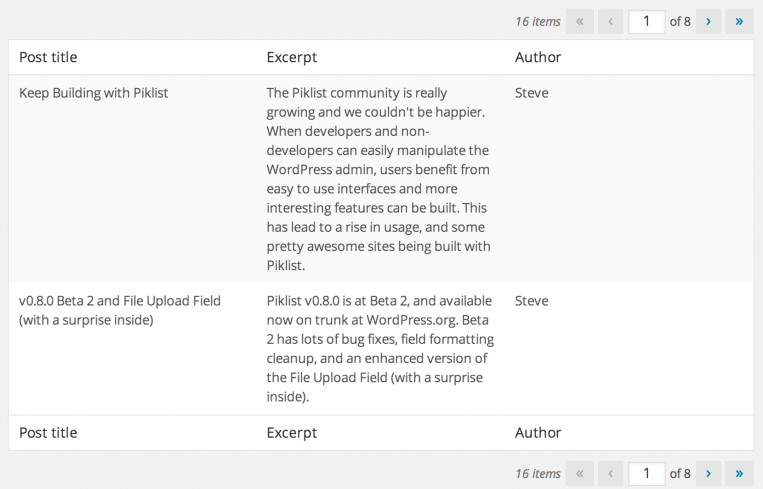Go to first page using top pagination

pyautogui.click(x=579, y=21)
